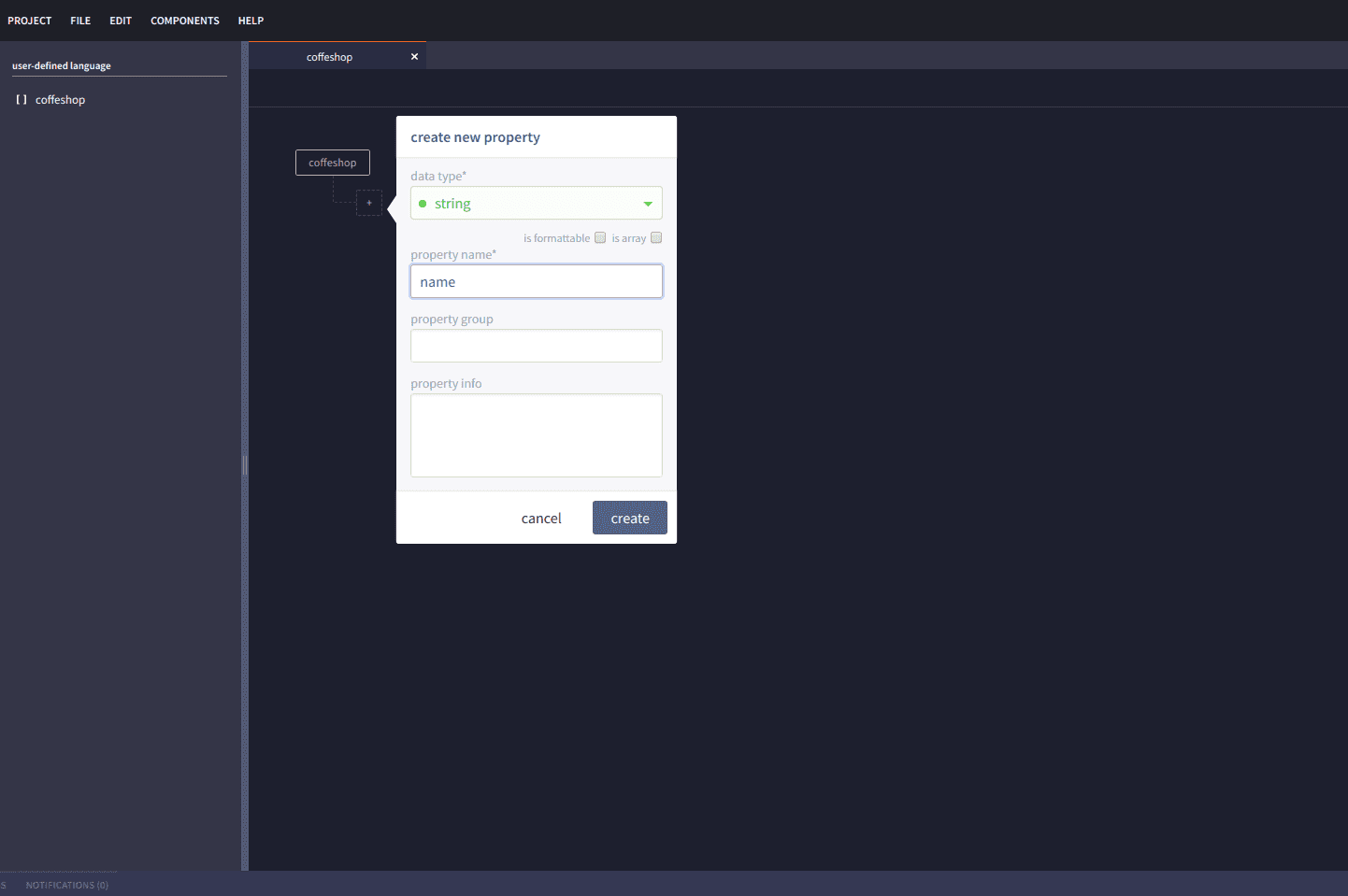This screenshot has width=1348, height=896.
Task: Click the green dot beside string
Action: 423,204
